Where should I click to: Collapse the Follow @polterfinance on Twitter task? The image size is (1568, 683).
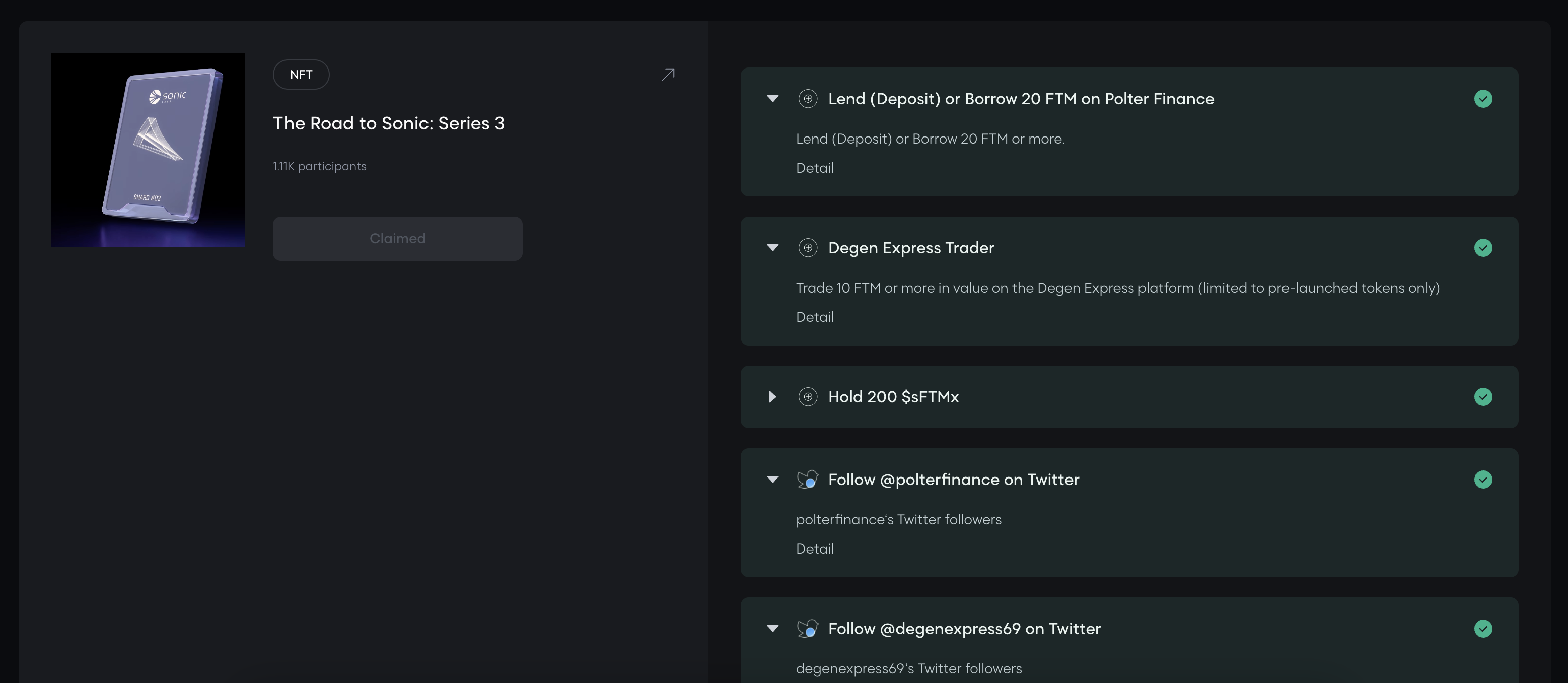coord(772,480)
